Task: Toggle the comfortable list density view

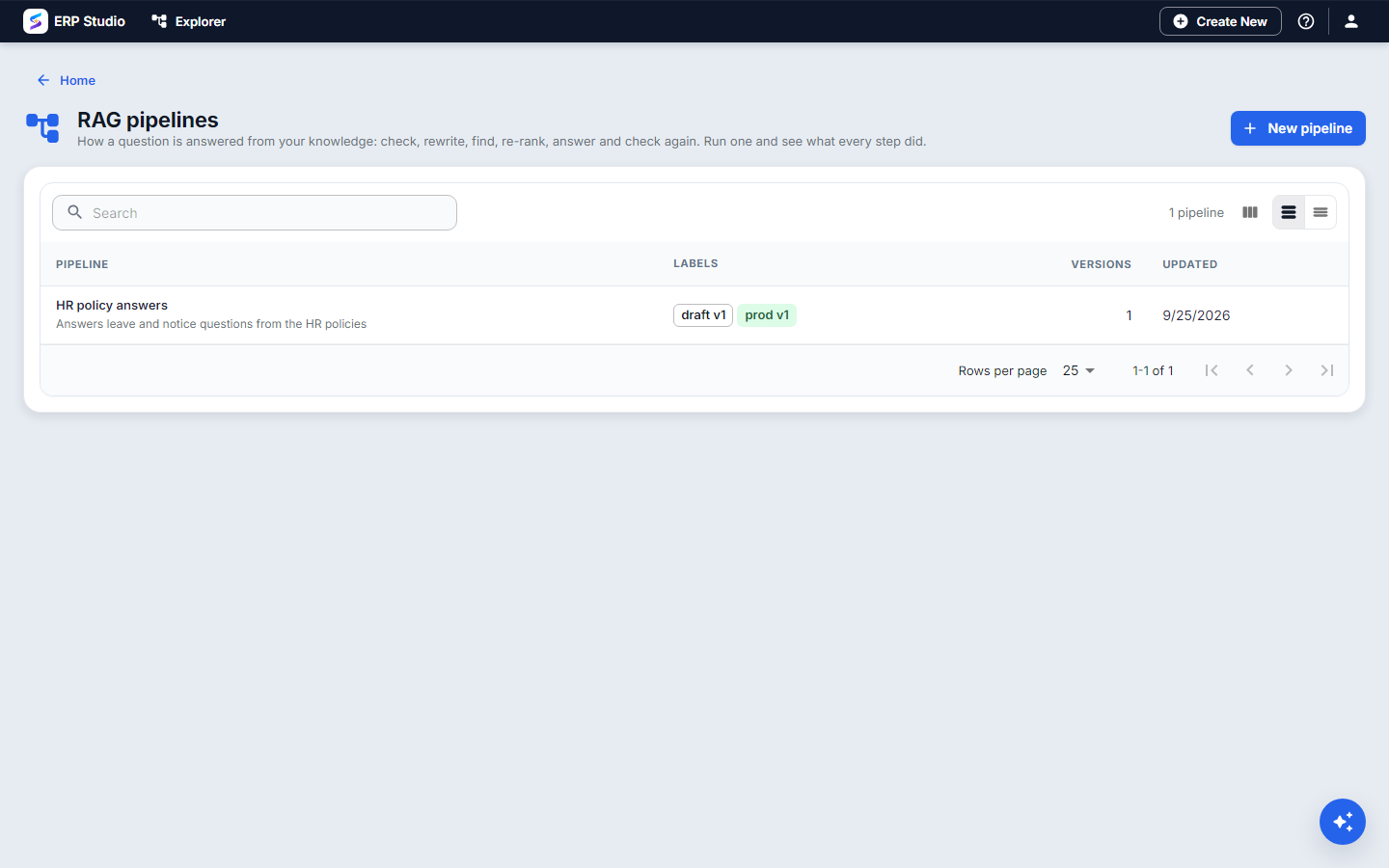Action: tap(1289, 212)
